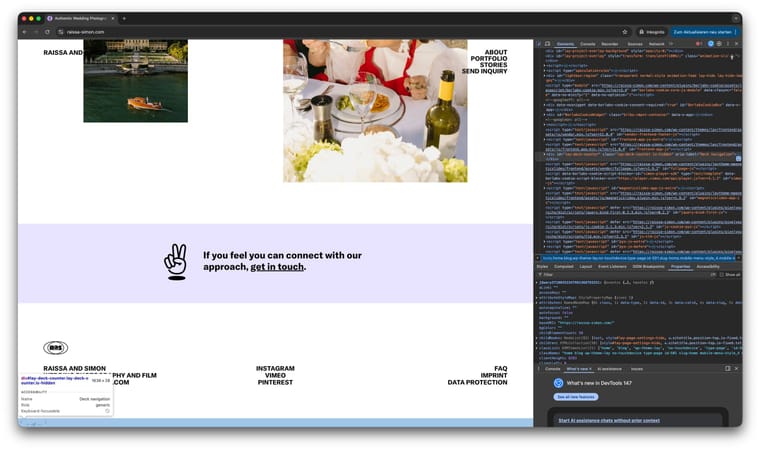Image resolution: width=760 pixels, height=450 pixels.
Task: Open a new browser tab with plus
Action: point(124,18)
